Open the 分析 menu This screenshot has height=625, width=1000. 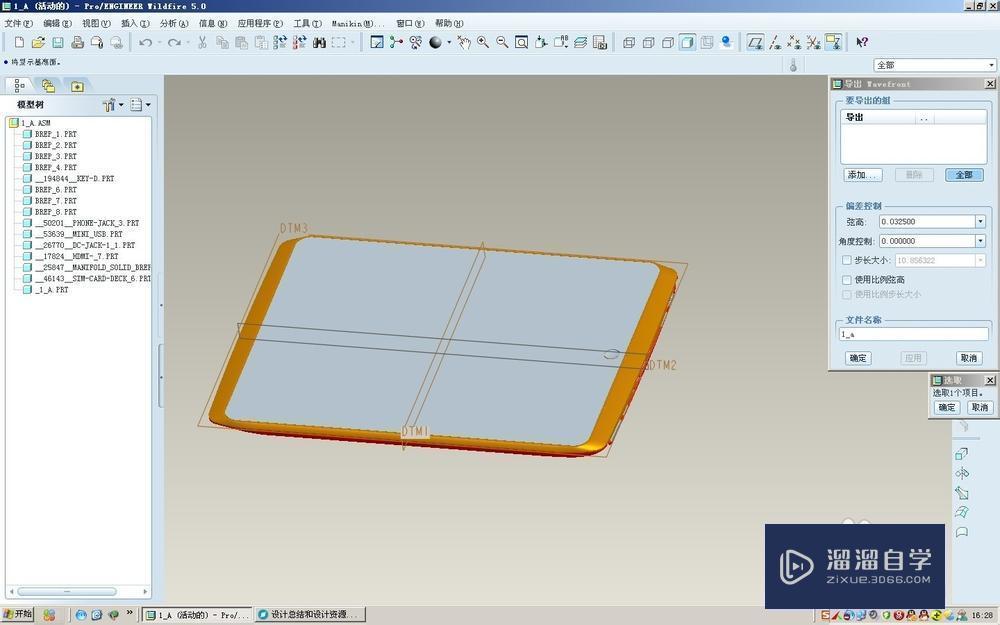pyautogui.click(x=173, y=22)
